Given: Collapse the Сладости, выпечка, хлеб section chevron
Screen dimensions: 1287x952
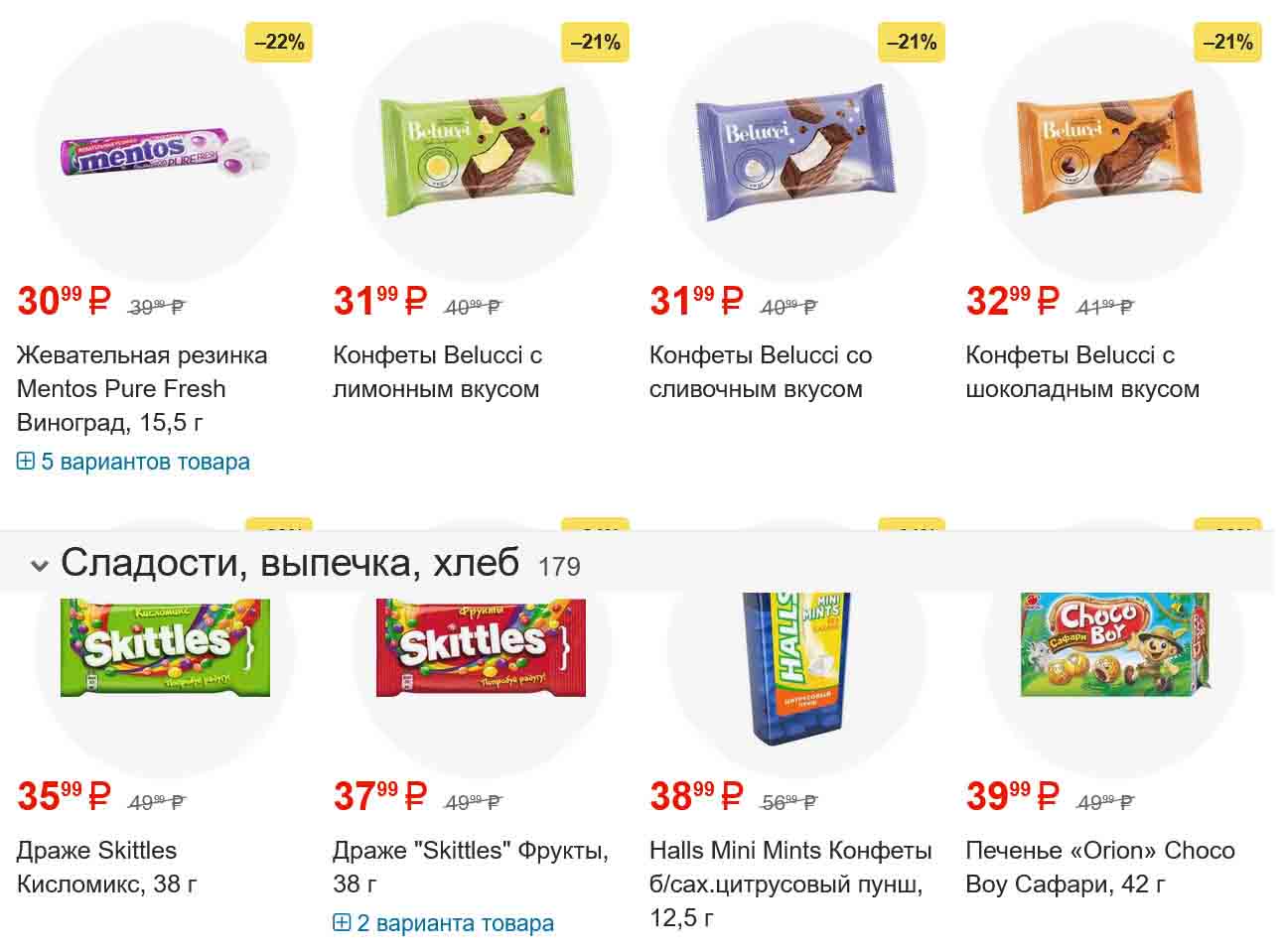Looking at the screenshot, I should point(40,566).
